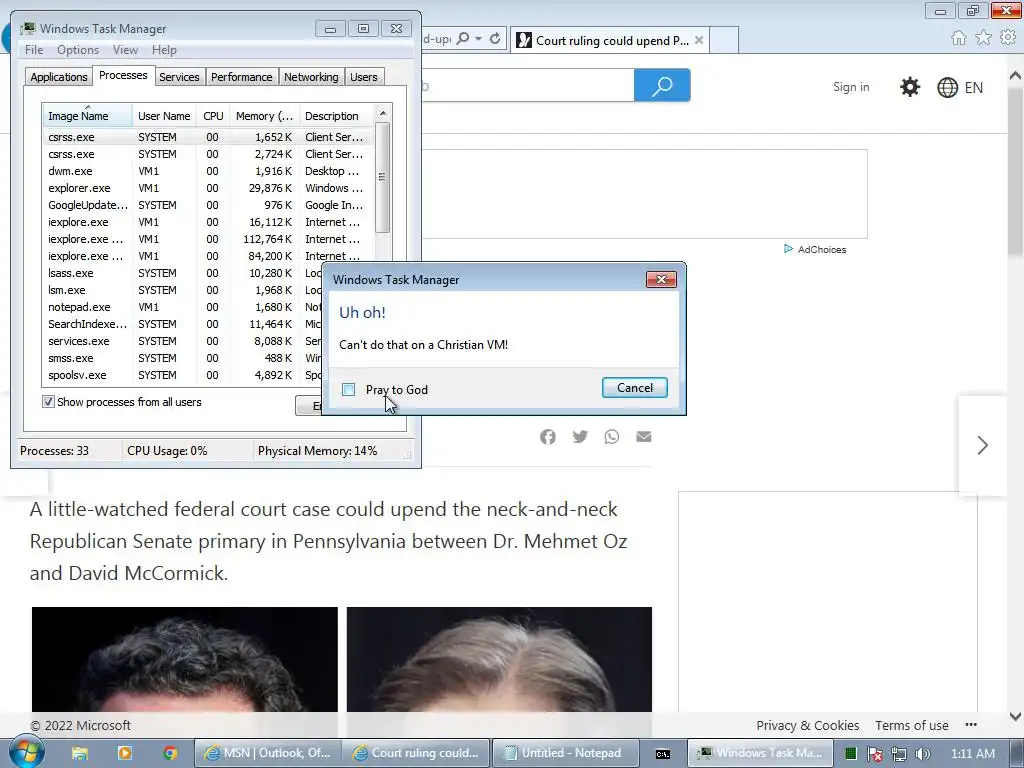1024x768 pixels.
Task: Open footer more options ellipsis
Action: coord(971,725)
